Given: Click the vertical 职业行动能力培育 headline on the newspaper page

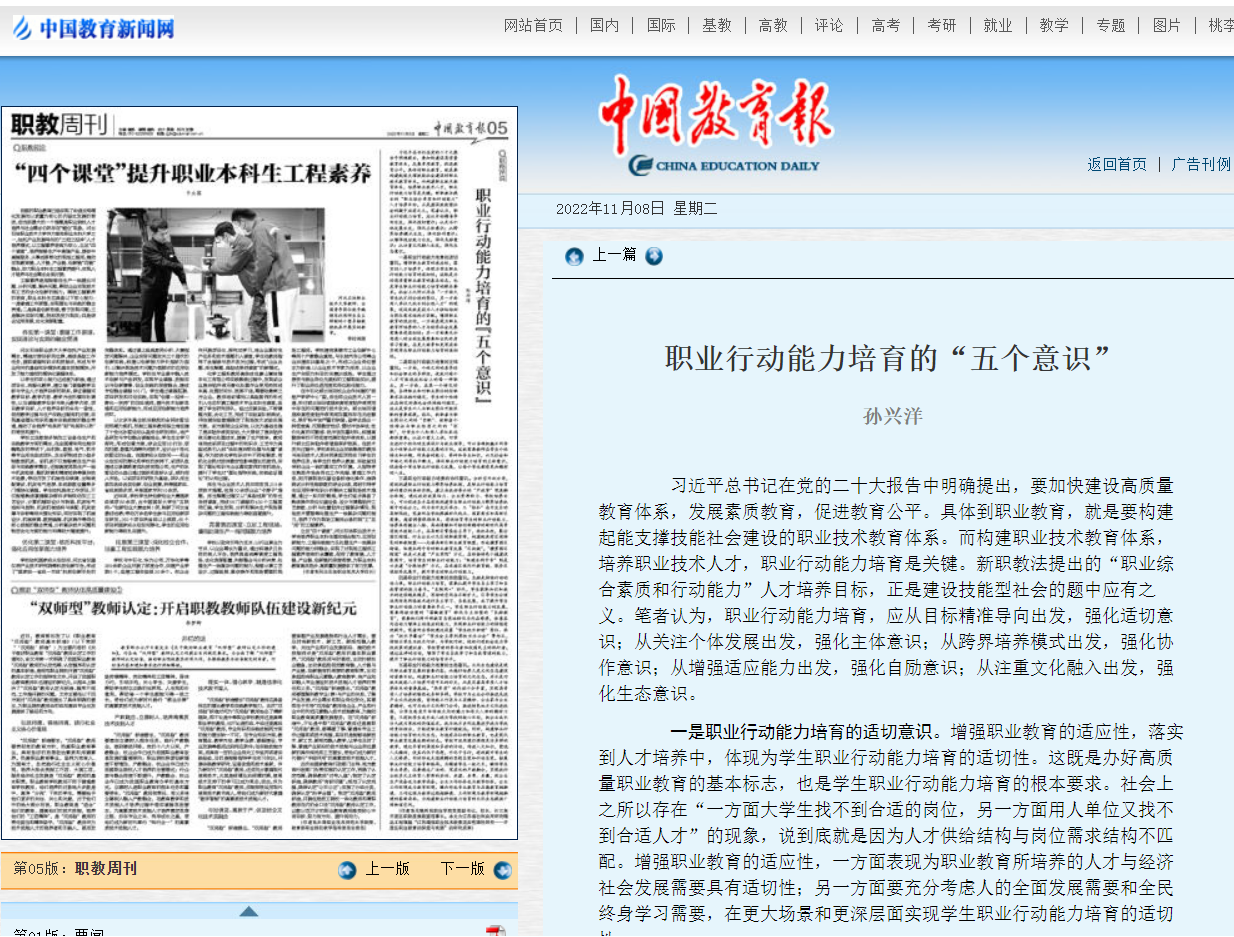Looking at the screenshot, I should pyautogui.click(x=484, y=296).
